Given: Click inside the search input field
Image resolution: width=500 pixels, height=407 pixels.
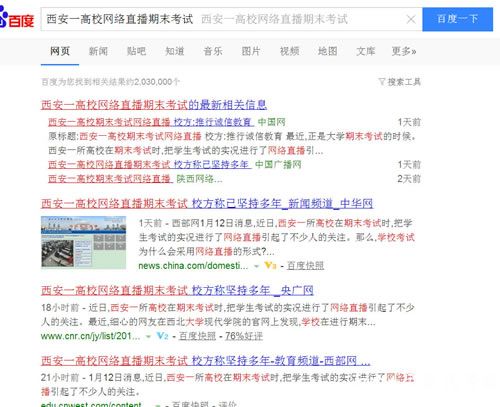Looking at the screenshot, I should 223,19.
